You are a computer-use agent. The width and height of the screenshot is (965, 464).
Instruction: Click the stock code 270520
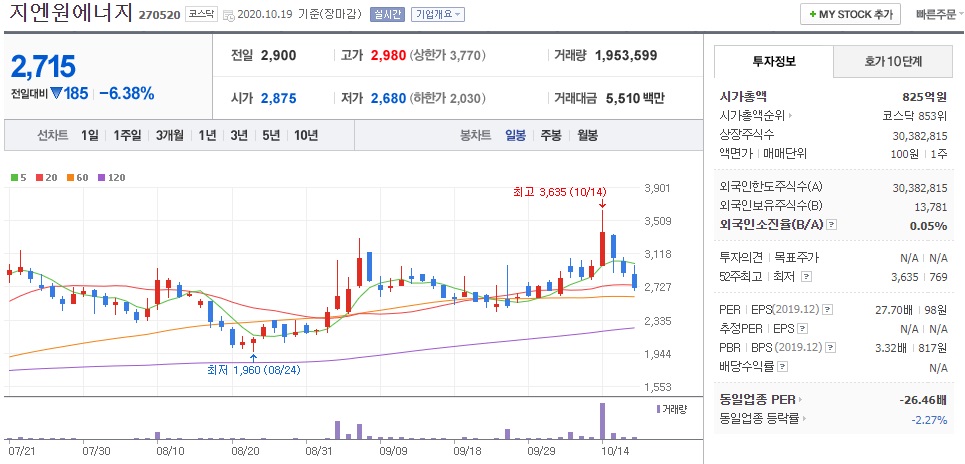coord(159,15)
